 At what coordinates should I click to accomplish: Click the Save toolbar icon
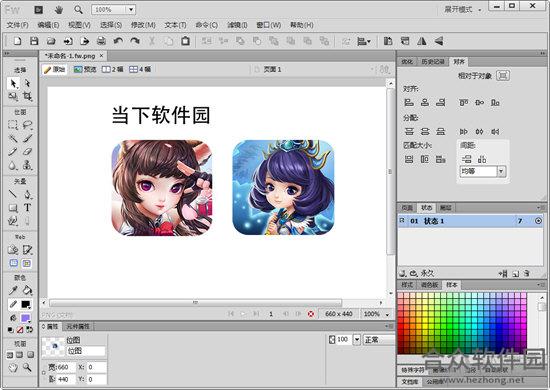34,41
